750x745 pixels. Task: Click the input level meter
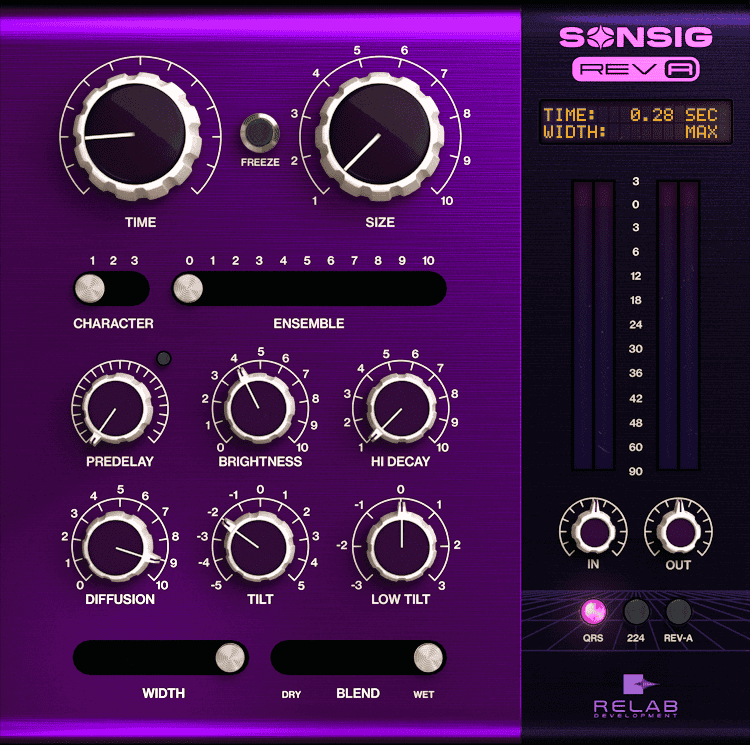tap(593, 325)
